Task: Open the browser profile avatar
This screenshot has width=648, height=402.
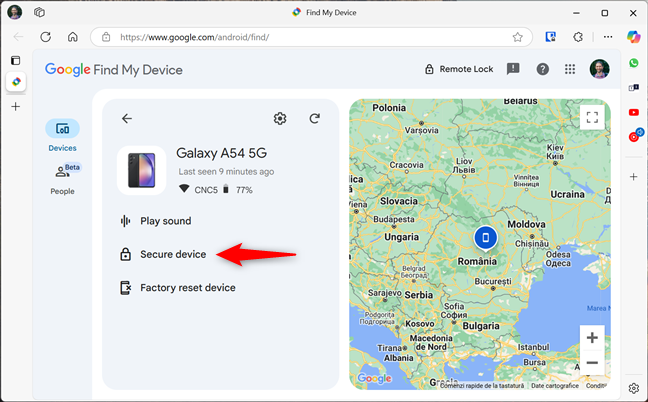Action: tap(15, 12)
